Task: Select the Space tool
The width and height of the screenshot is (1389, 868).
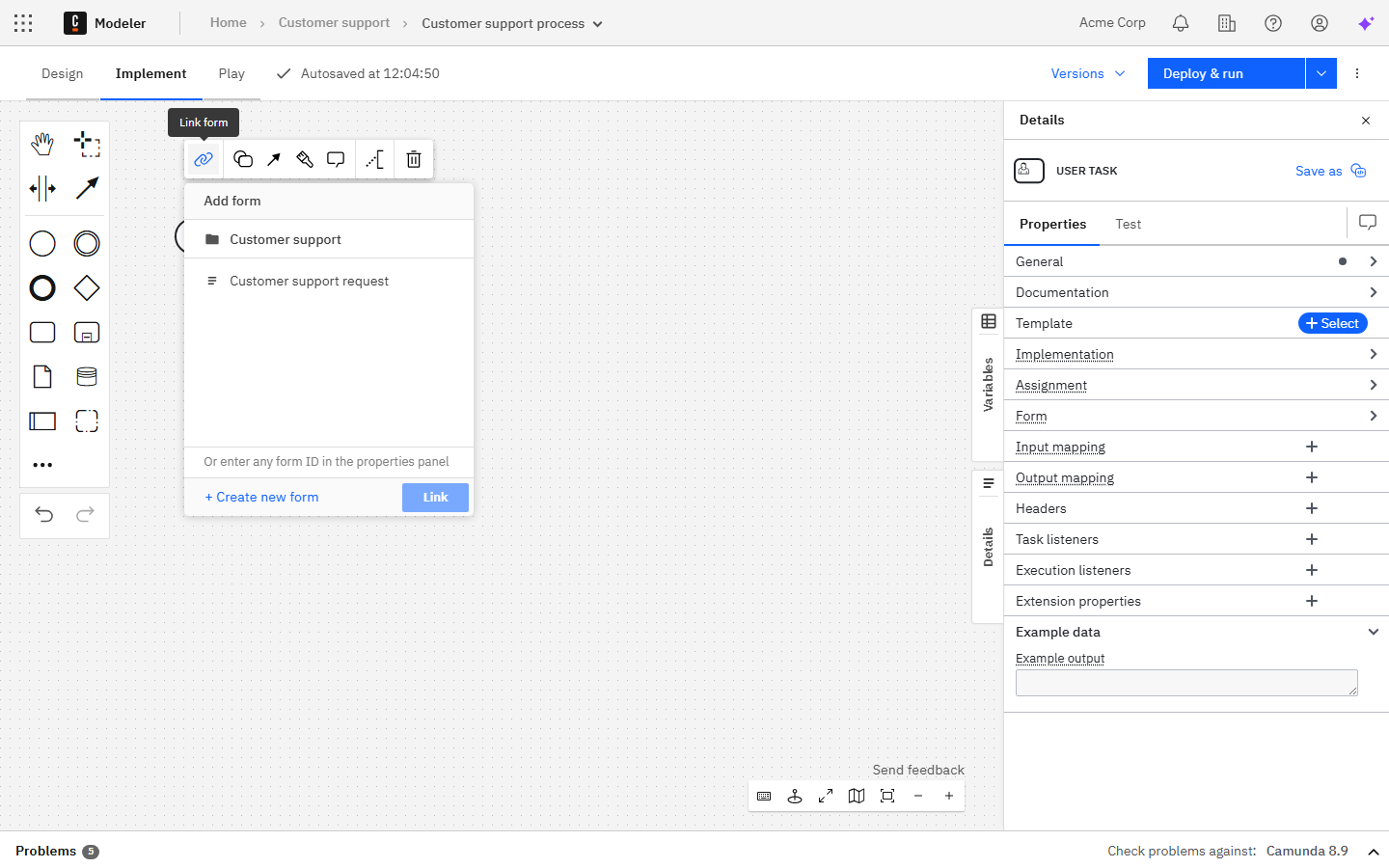Action: (x=42, y=188)
